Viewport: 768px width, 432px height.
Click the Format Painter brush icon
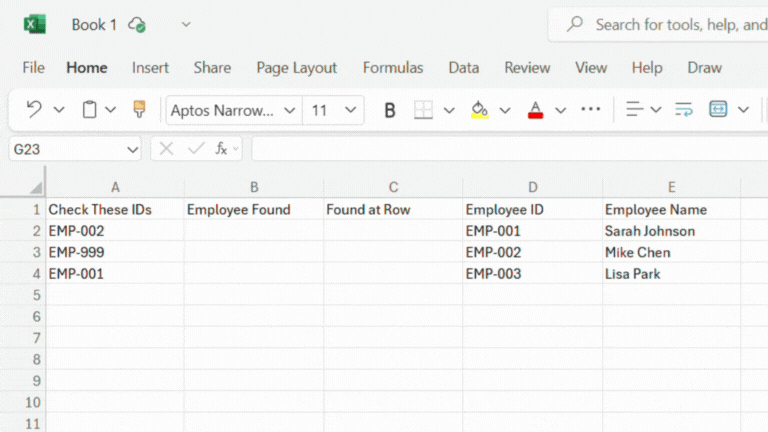click(139, 110)
